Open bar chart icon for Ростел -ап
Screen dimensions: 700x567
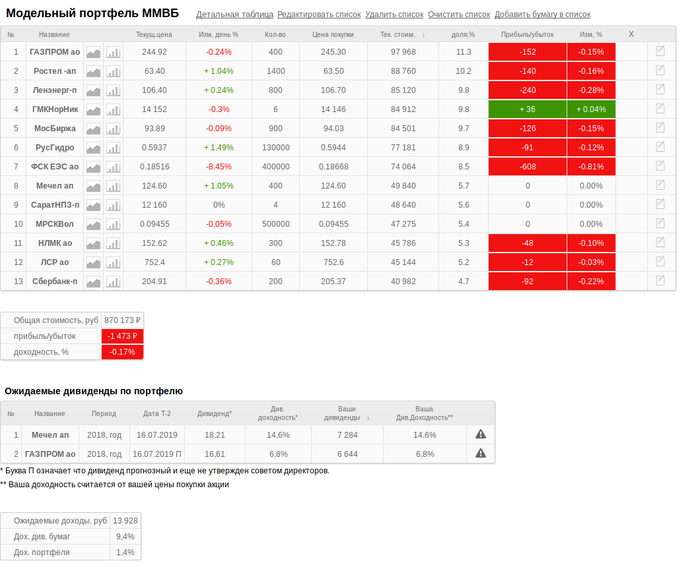tap(113, 71)
